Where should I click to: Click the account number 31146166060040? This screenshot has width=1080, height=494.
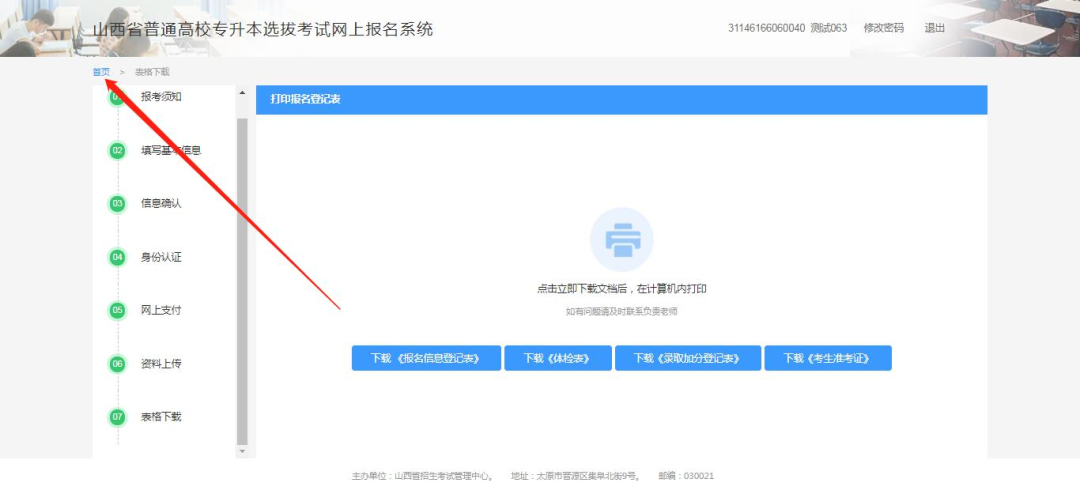click(x=766, y=28)
